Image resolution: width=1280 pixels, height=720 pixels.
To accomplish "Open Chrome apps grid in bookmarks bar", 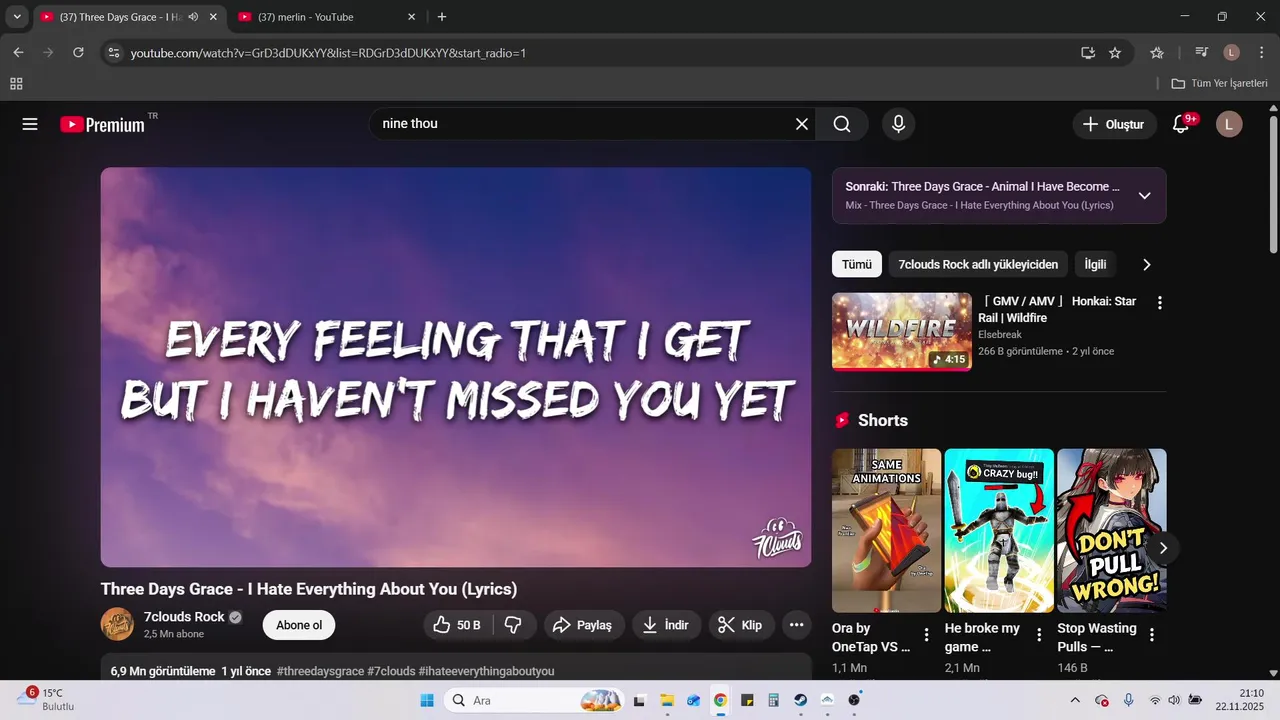I will pyautogui.click(x=16, y=83).
